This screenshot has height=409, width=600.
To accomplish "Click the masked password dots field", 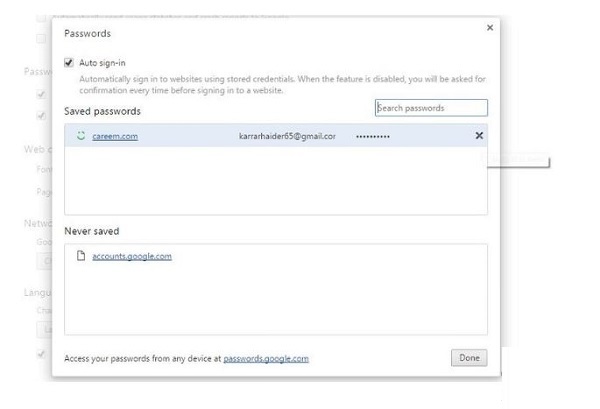I will click(x=373, y=136).
